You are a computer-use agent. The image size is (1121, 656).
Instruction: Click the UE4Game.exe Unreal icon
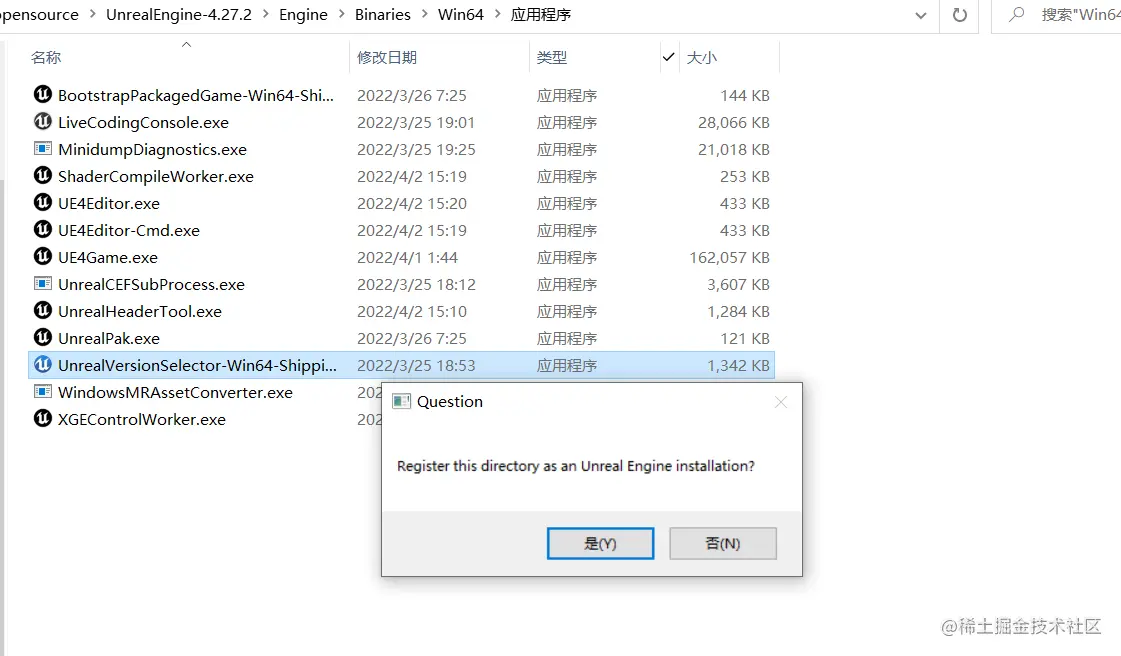point(43,256)
